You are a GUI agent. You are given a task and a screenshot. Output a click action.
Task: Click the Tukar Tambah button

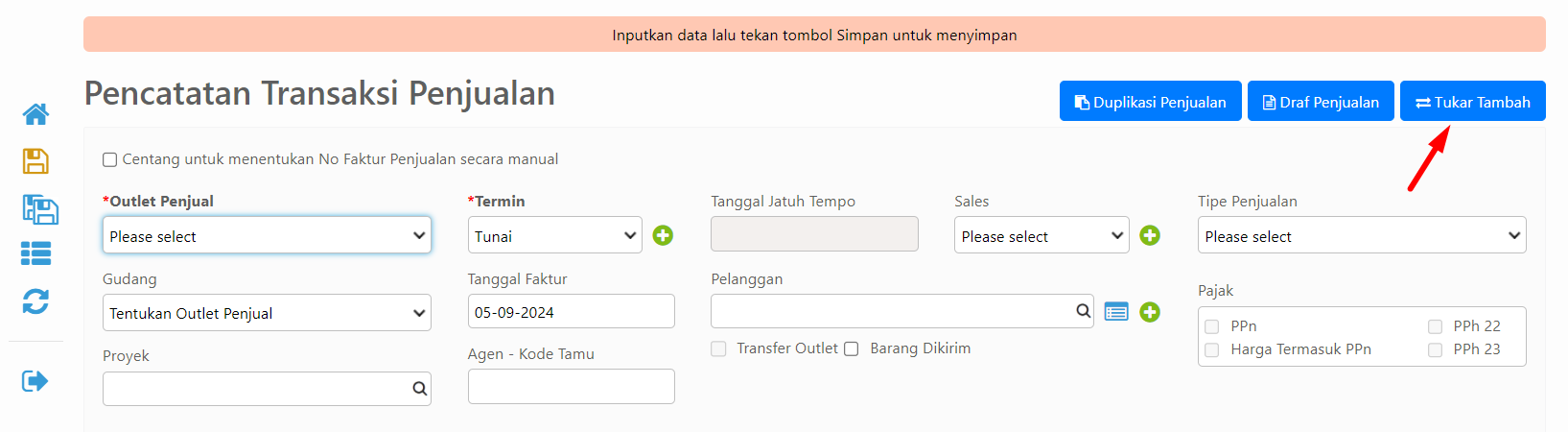coord(1473,101)
